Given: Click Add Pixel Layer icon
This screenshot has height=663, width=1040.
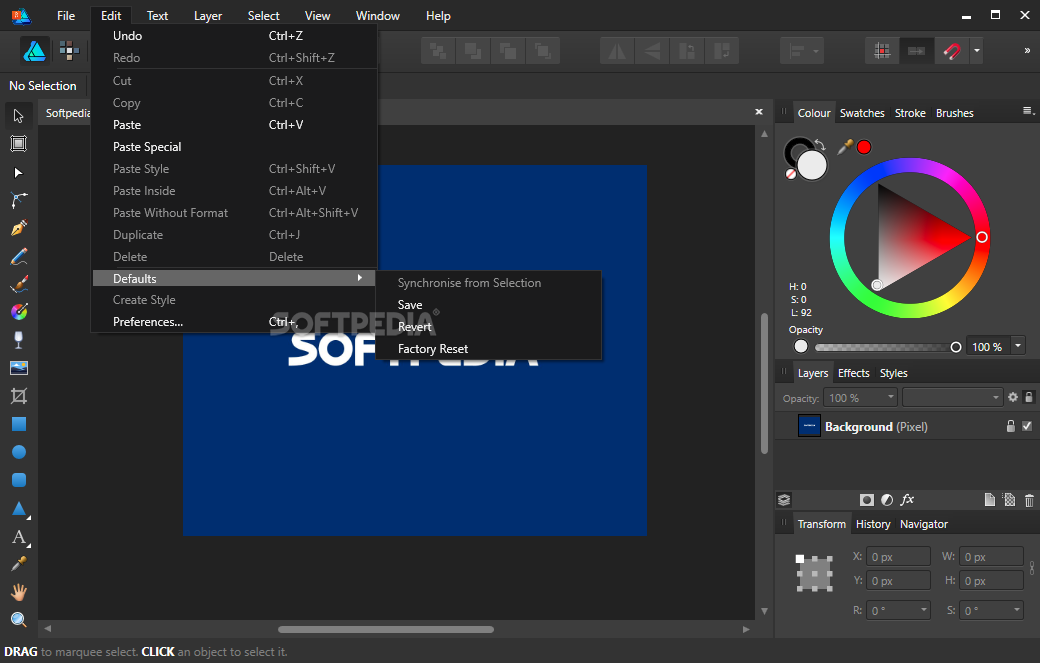Looking at the screenshot, I should (1009, 500).
